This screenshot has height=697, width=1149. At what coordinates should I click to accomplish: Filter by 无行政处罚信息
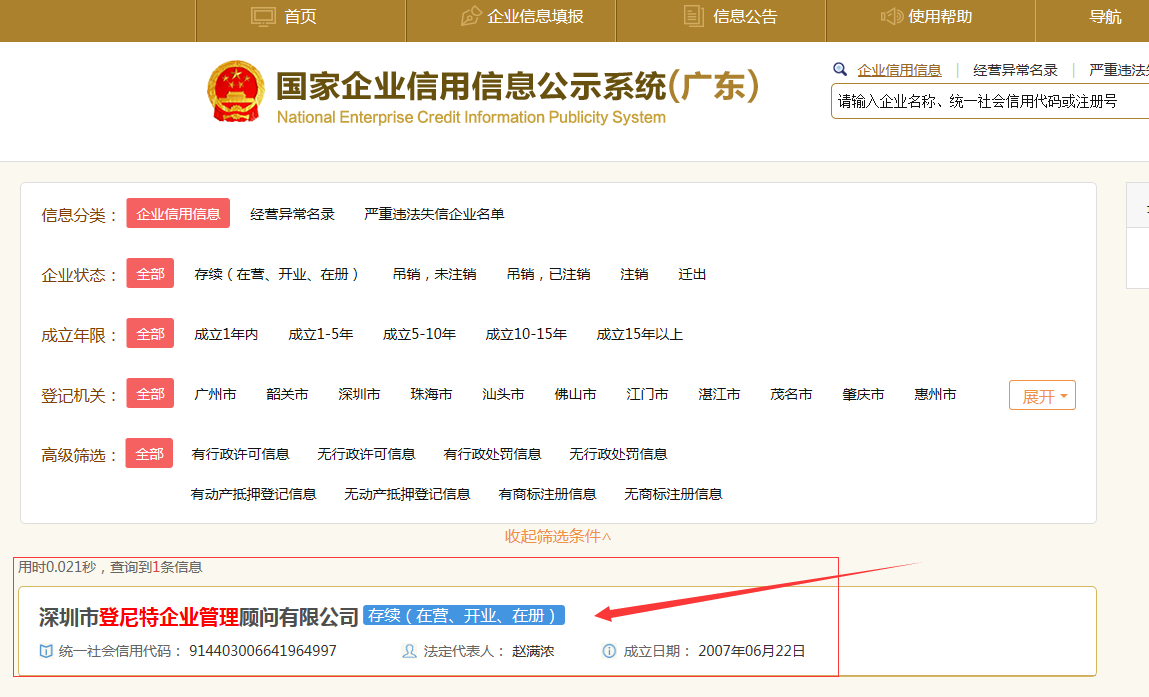[x=618, y=454]
